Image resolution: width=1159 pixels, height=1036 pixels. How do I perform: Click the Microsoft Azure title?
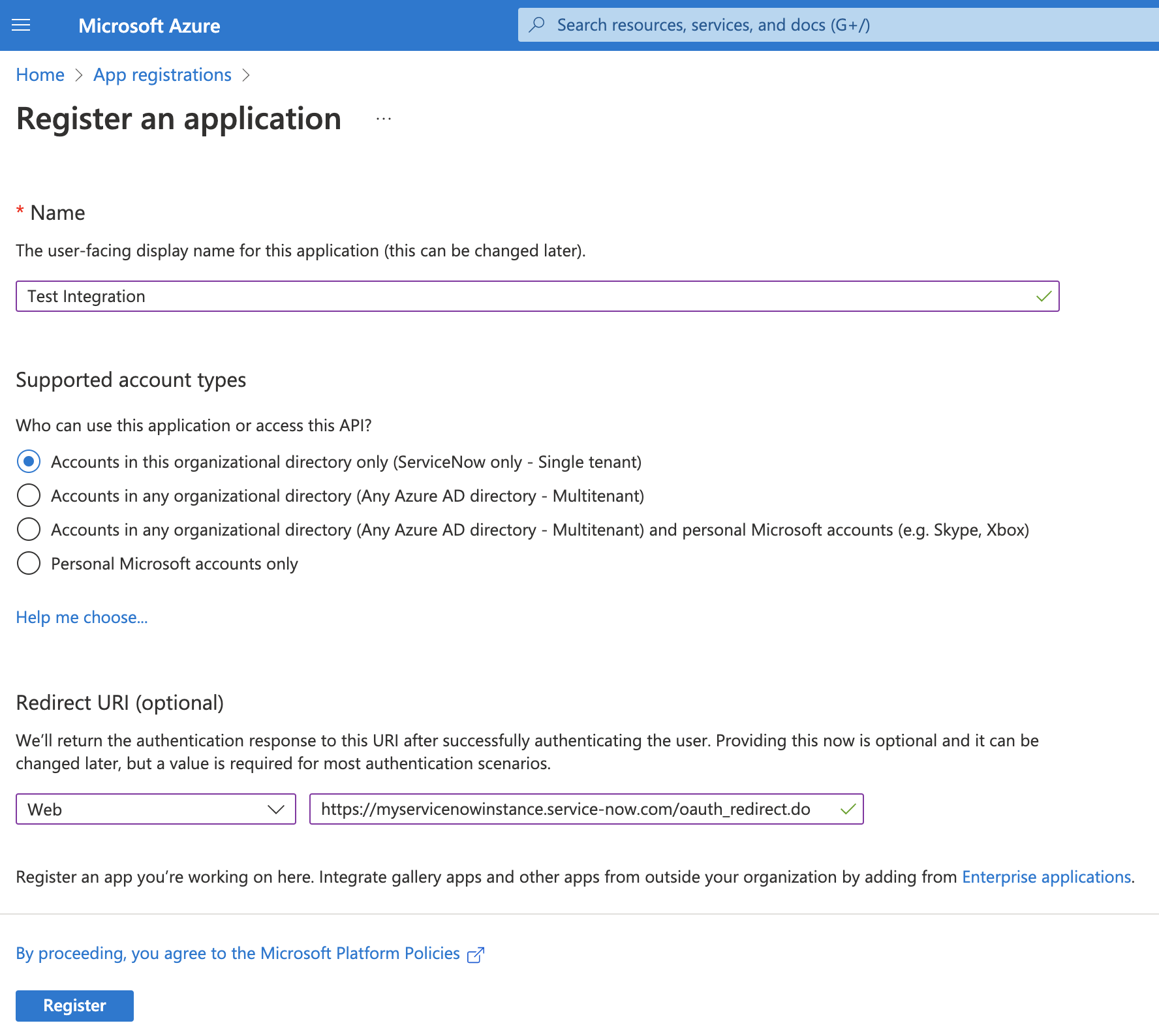[149, 25]
